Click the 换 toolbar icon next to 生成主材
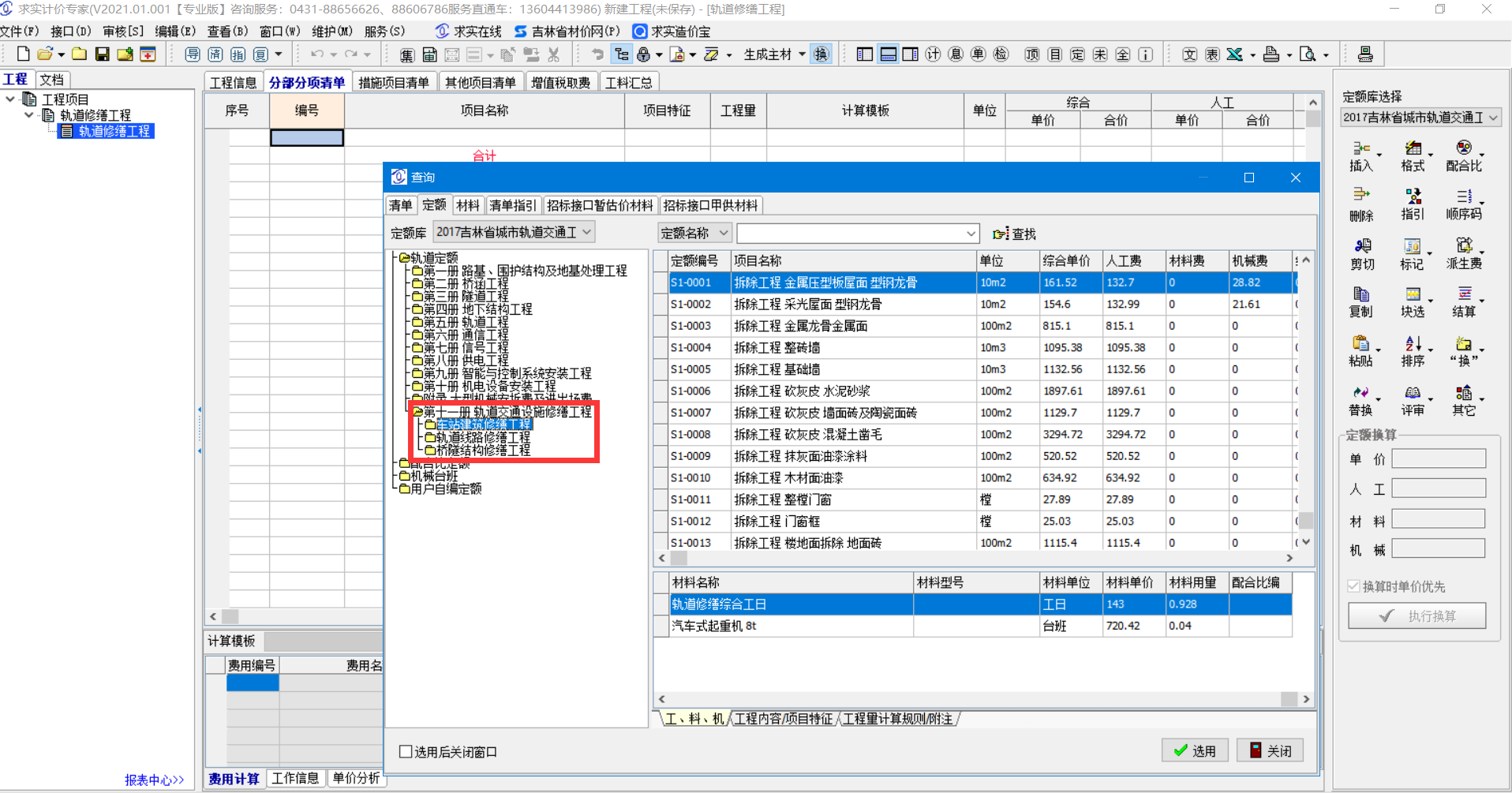The image size is (1512, 793). click(x=821, y=54)
